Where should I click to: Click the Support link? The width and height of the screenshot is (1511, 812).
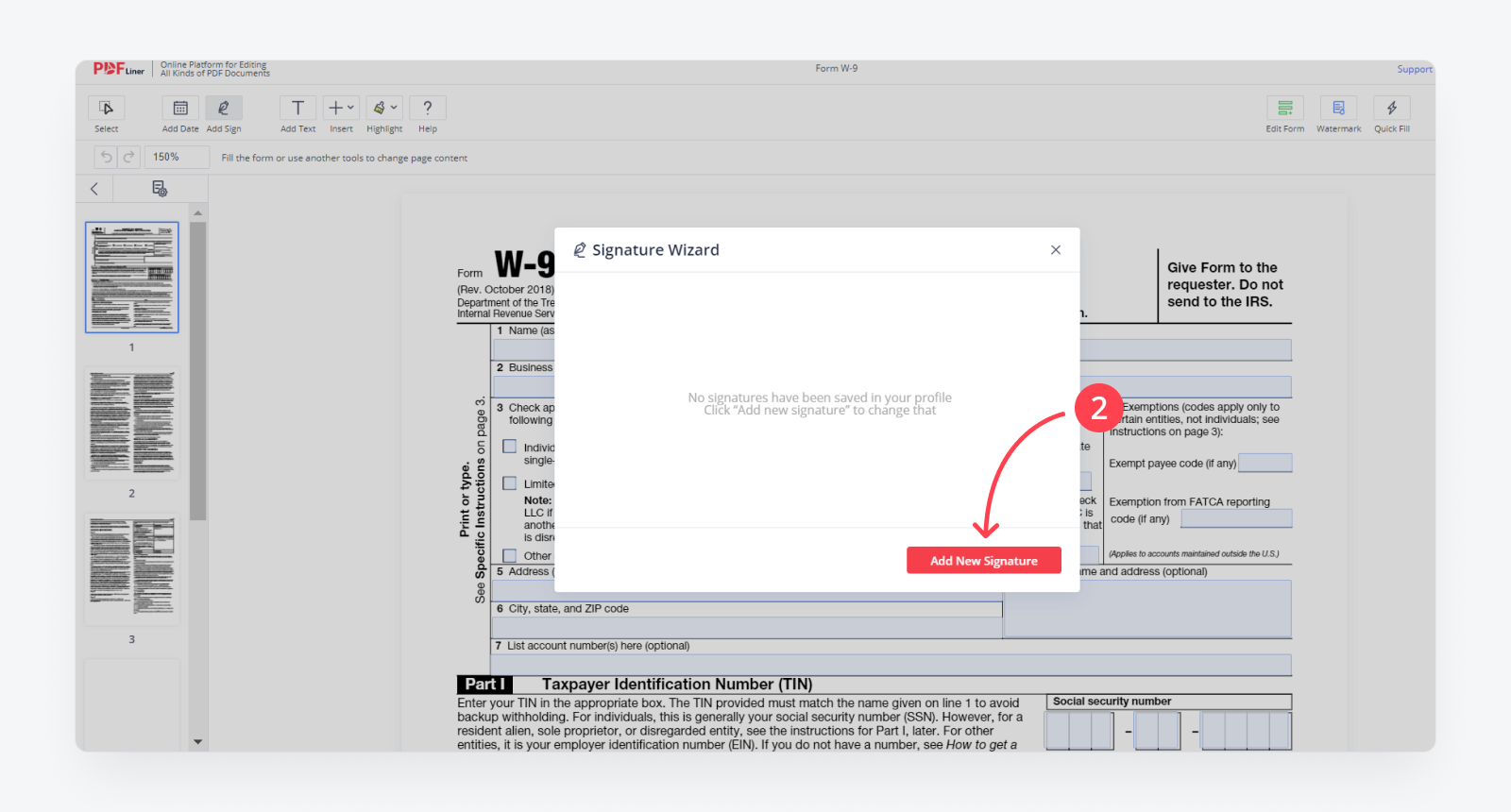coord(1415,69)
